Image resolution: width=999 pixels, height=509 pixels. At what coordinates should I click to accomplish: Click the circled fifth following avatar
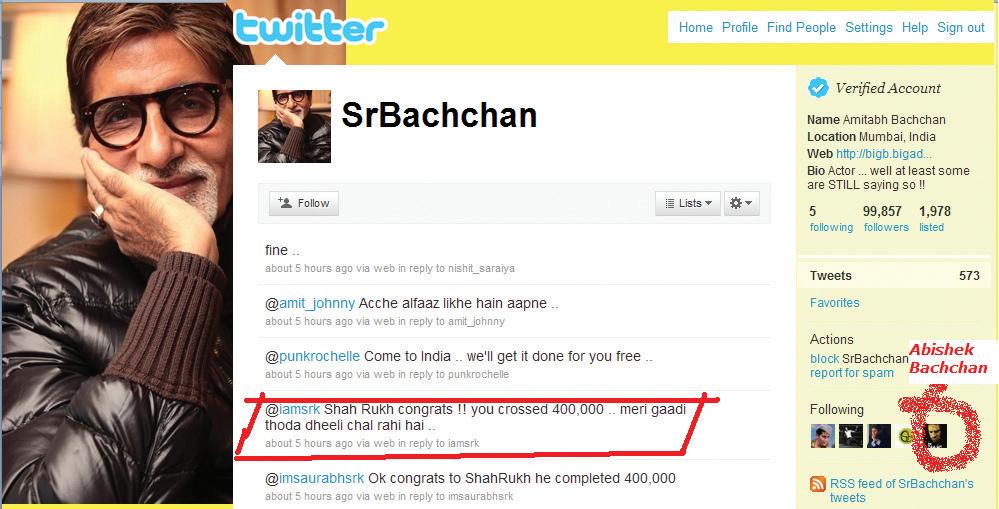[935, 436]
